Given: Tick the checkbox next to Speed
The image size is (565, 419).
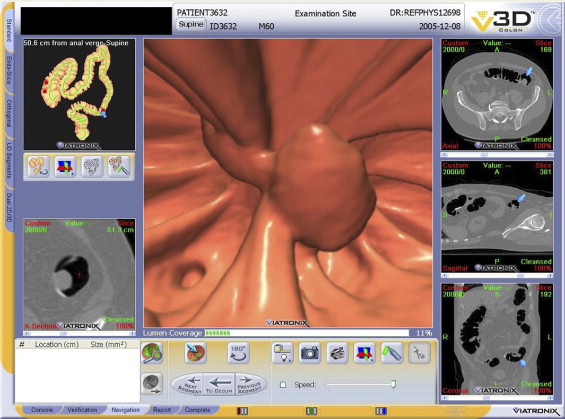Looking at the screenshot, I should (x=283, y=385).
